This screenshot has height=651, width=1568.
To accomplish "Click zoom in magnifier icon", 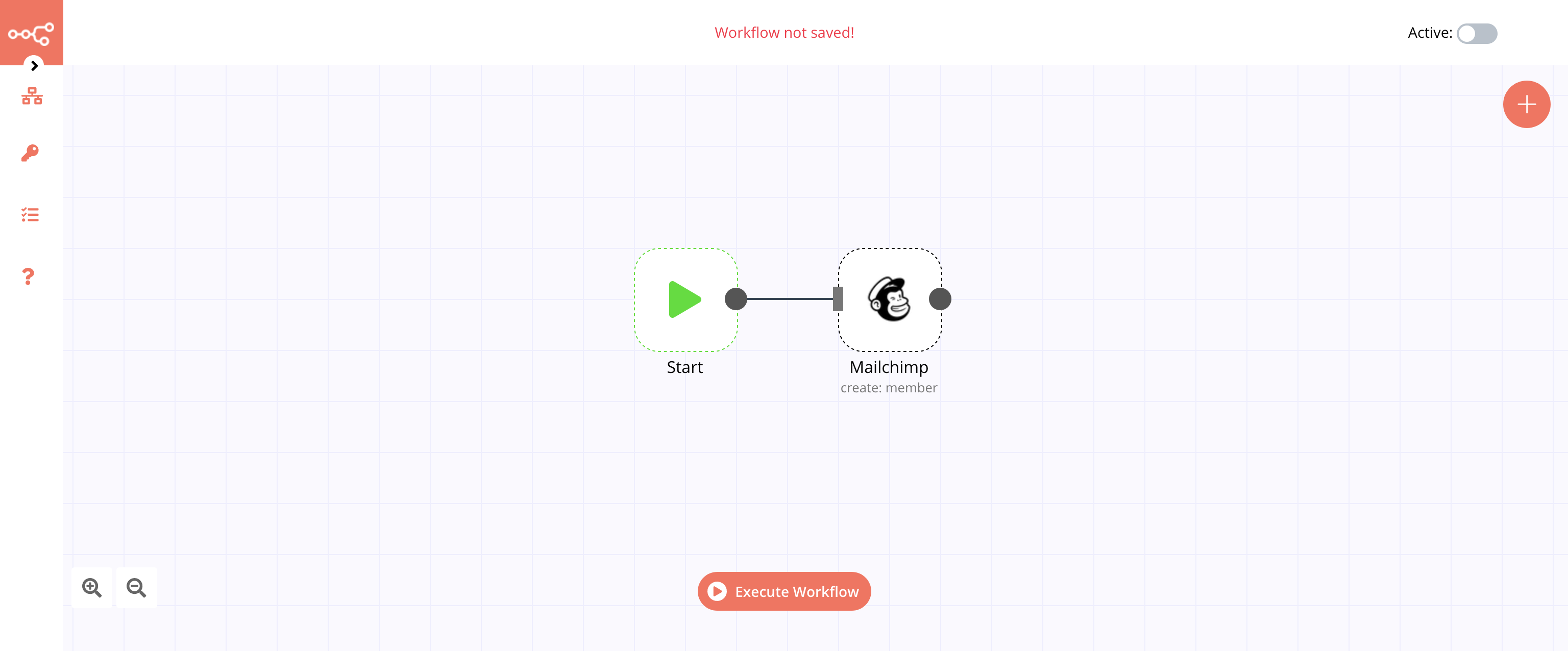I will (92, 588).
